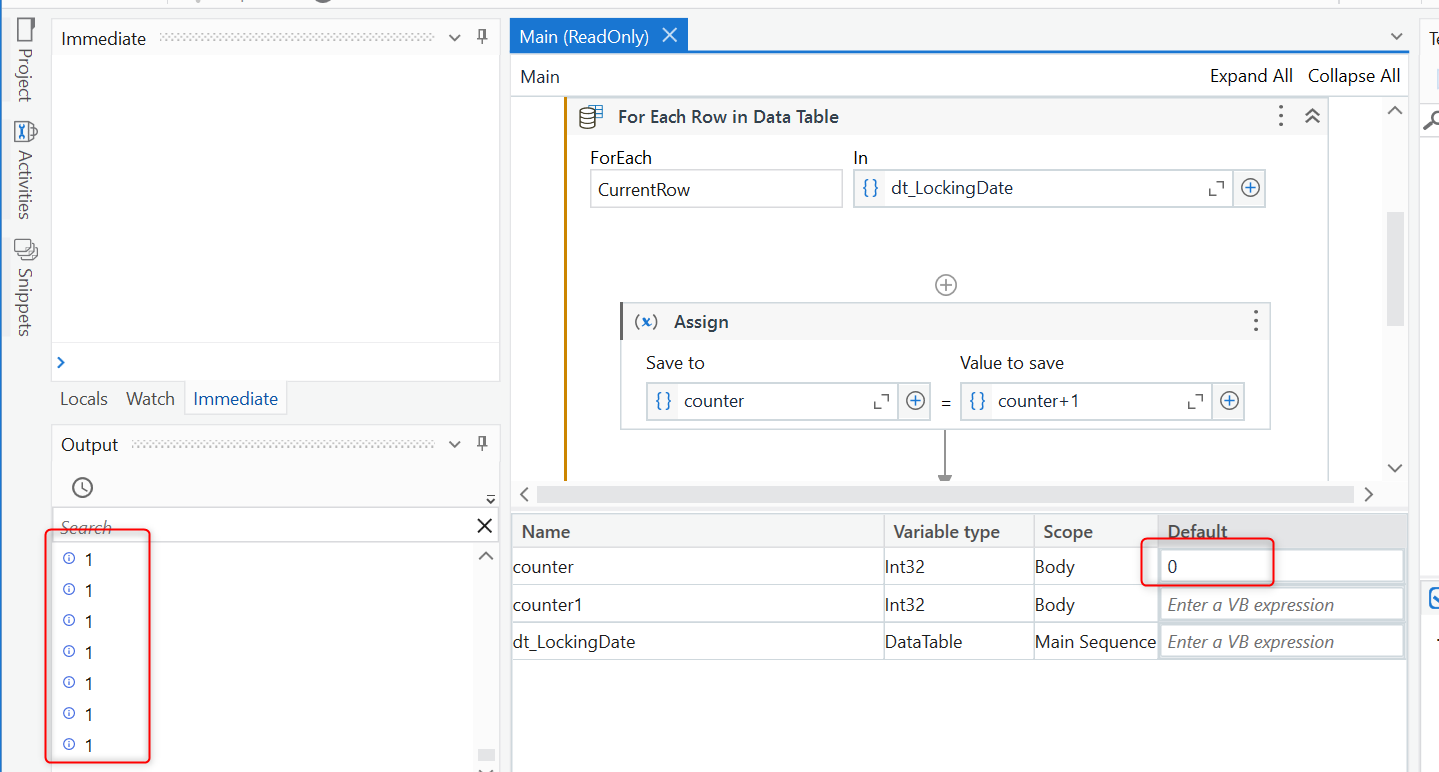
Task: Click dt_LockingDate default value field
Action: pos(1282,642)
